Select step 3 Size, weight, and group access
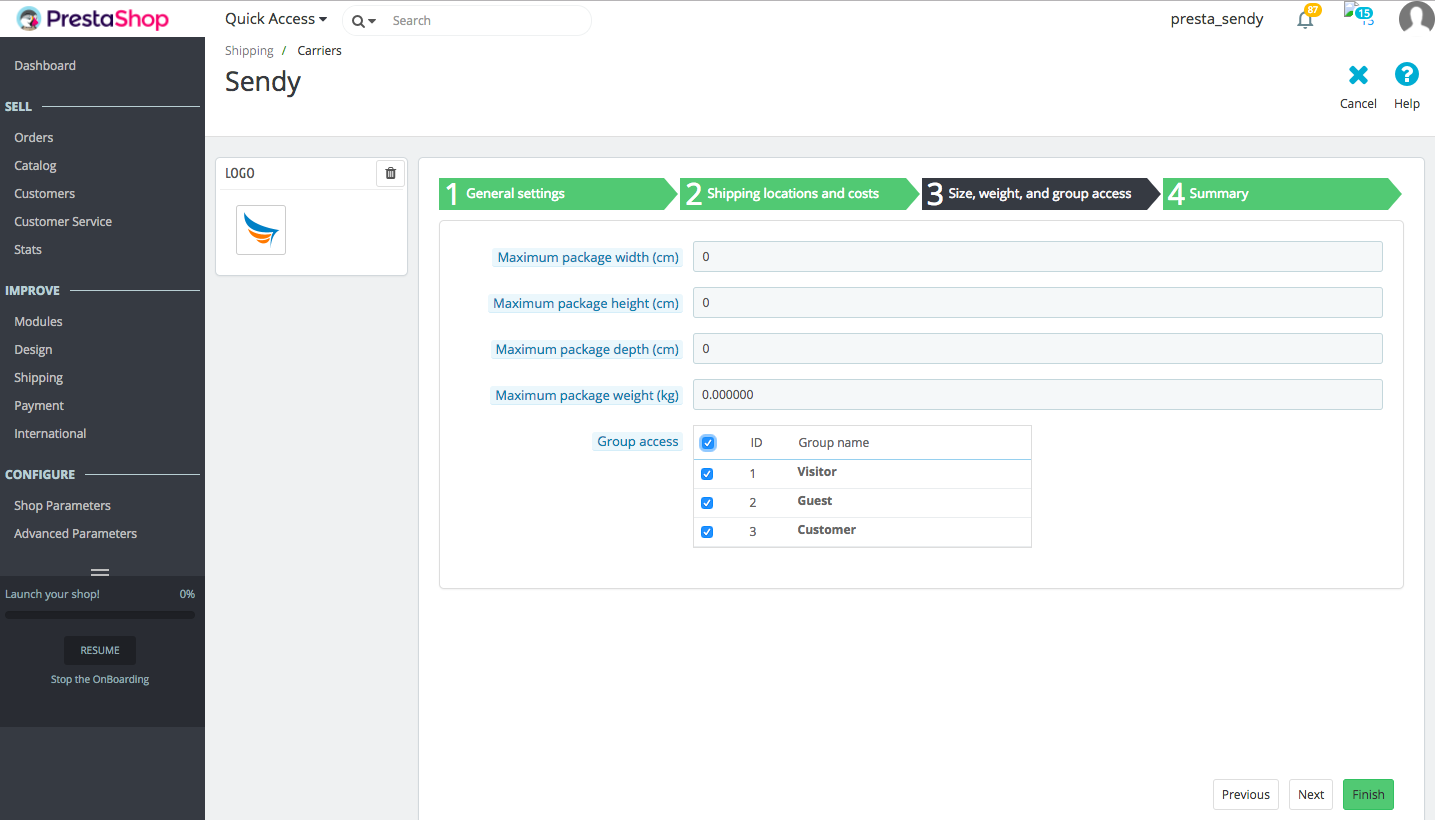 point(1040,194)
